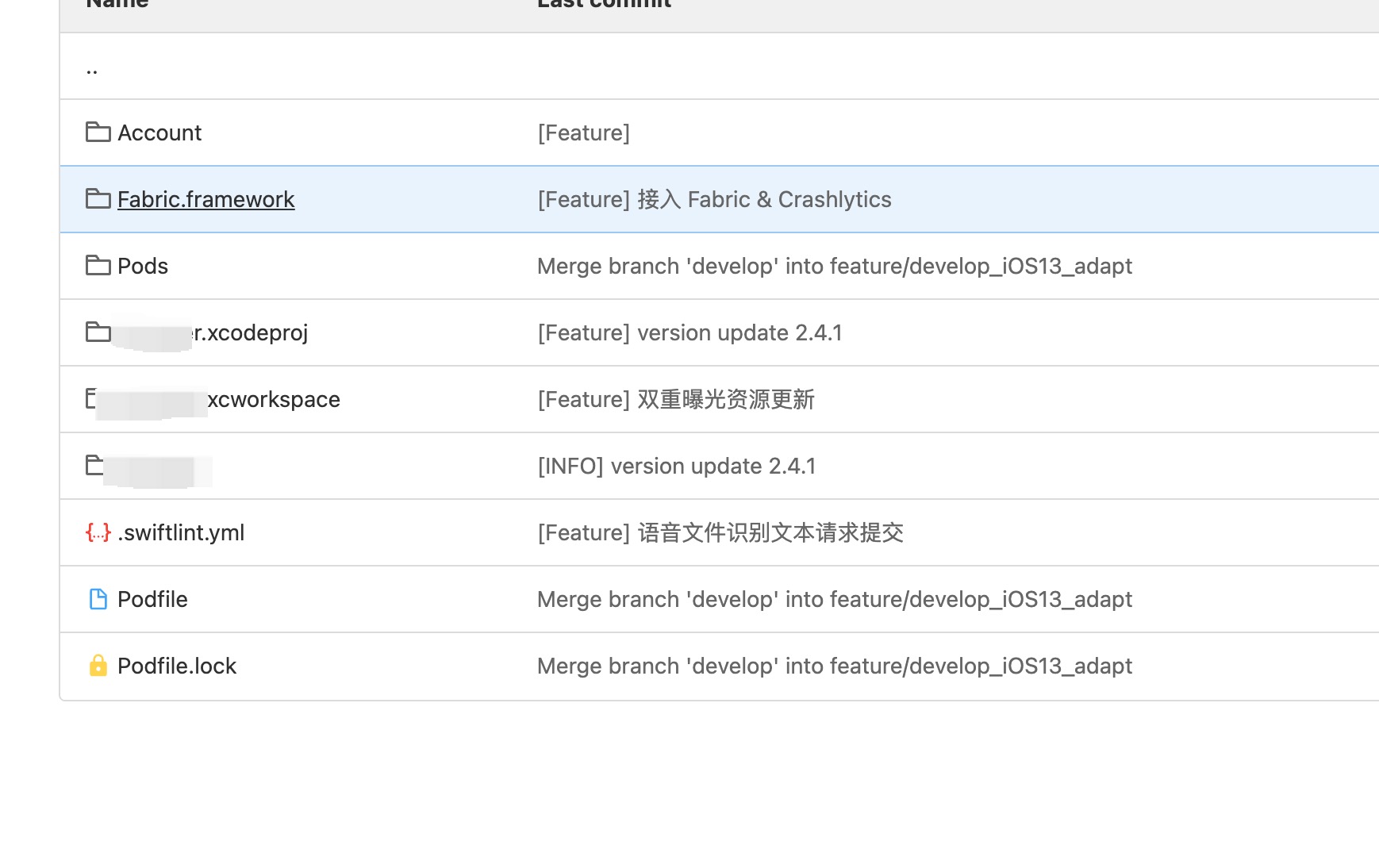This screenshot has height=868, width=1379.
Task: Click the Account folder icon
Action: coord(98,132)
